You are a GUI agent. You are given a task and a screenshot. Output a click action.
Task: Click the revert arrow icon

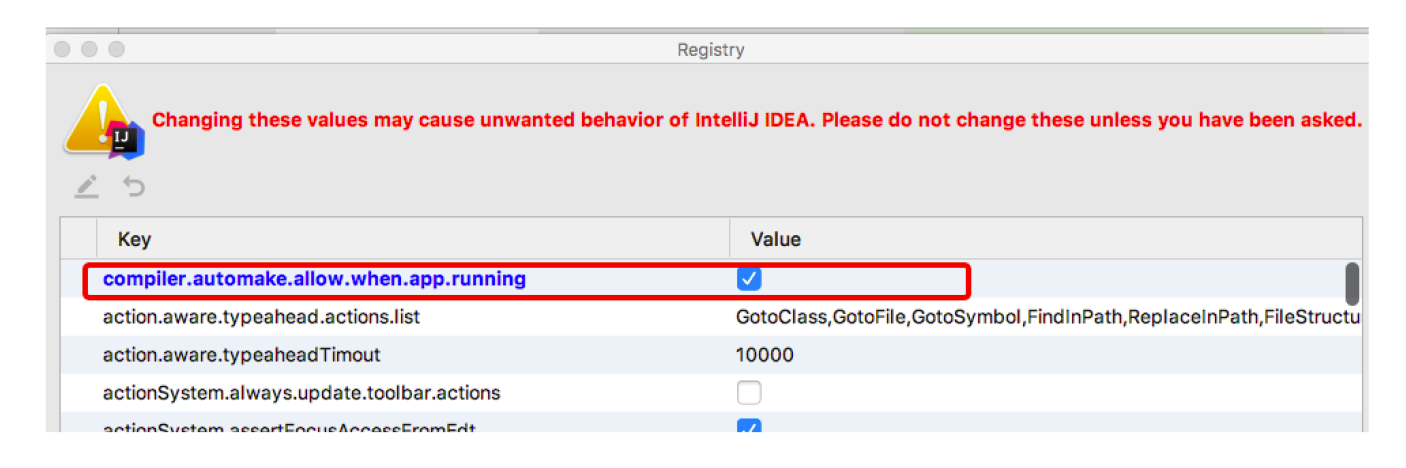click(x=134, y=186)
